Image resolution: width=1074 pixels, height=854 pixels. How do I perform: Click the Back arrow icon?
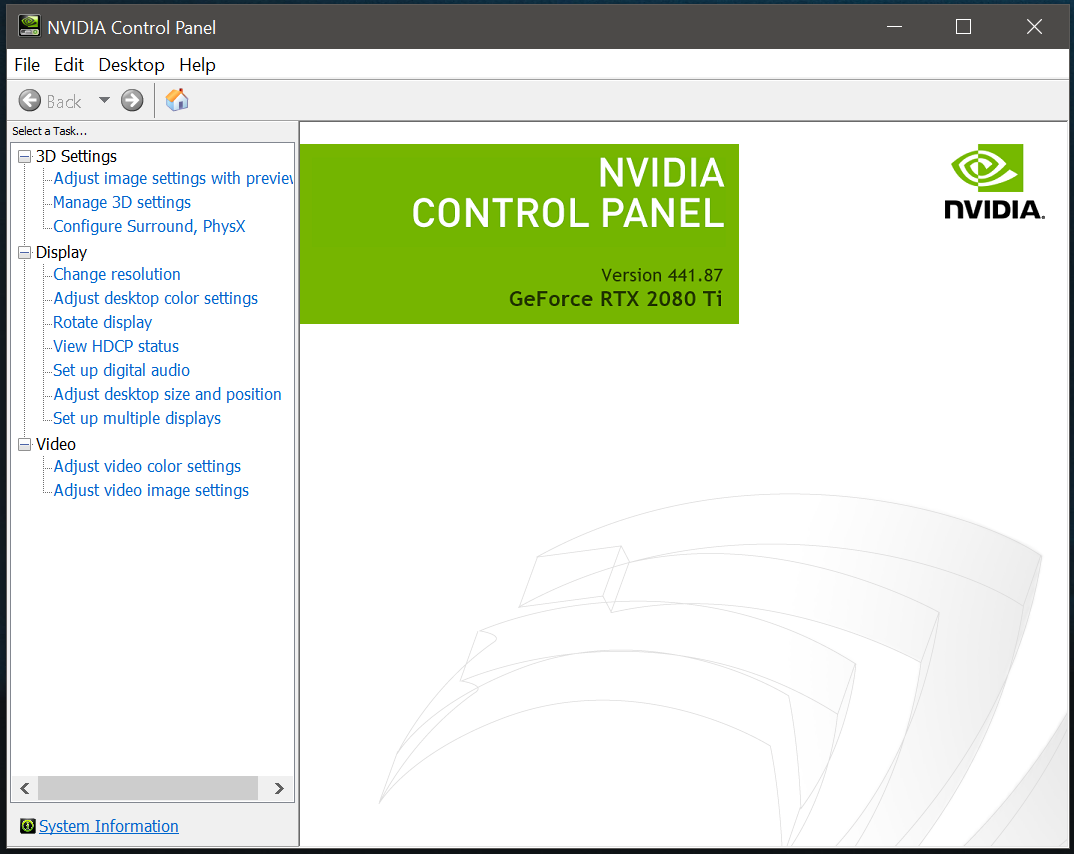tap(29, 101)
